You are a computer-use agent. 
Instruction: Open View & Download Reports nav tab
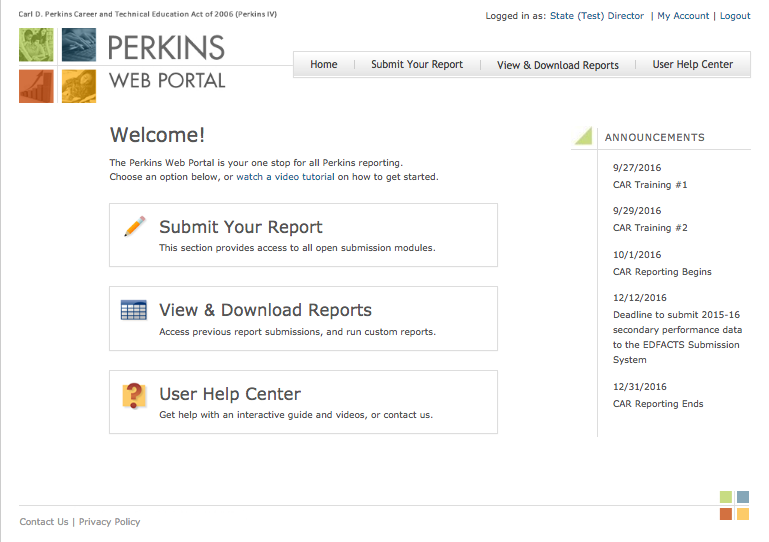[x=558, y=65]
